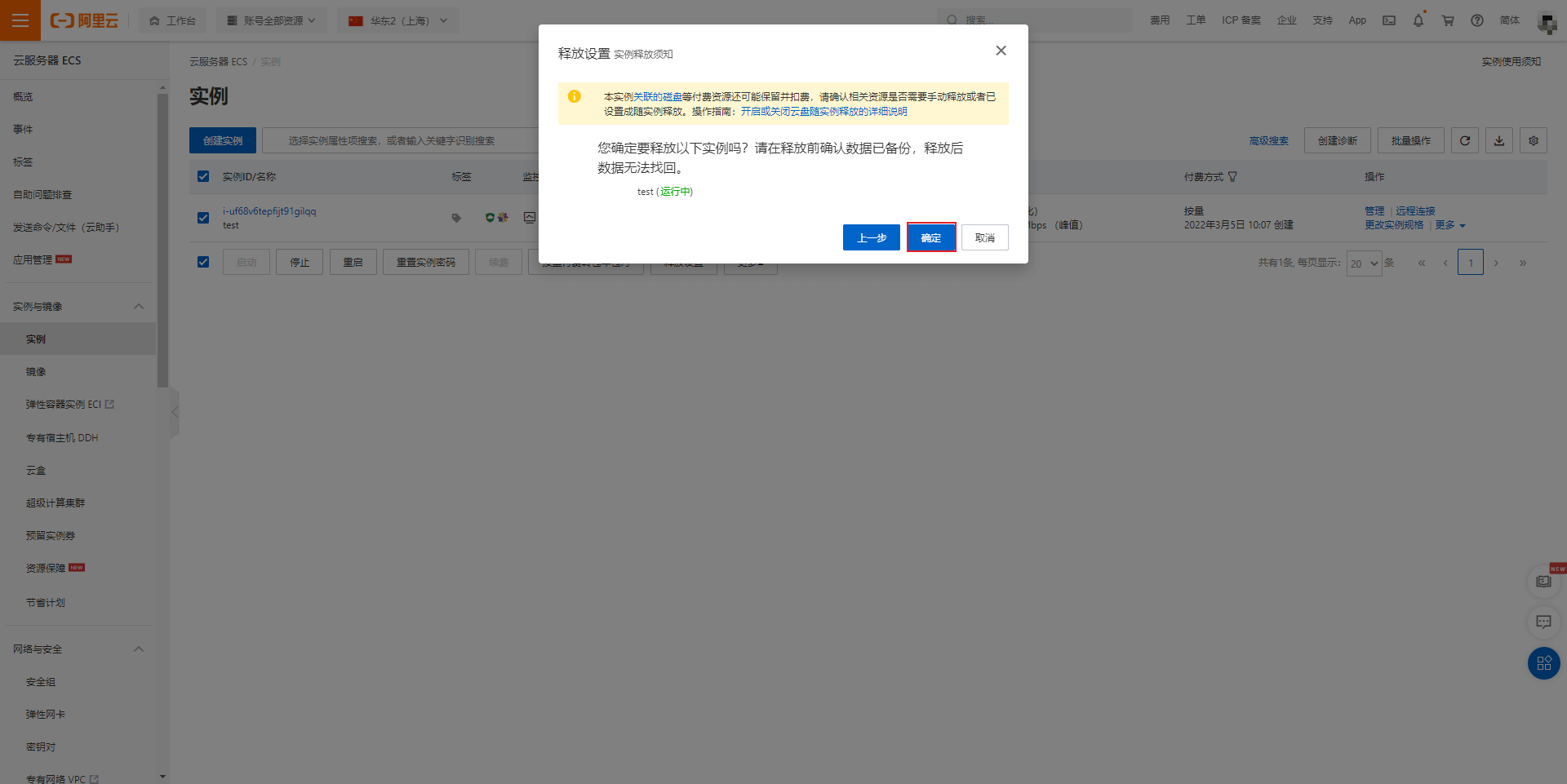Open the blue floating app grid button
The height and width of the screenshot is (784, 1567).
click(1543, 663)
